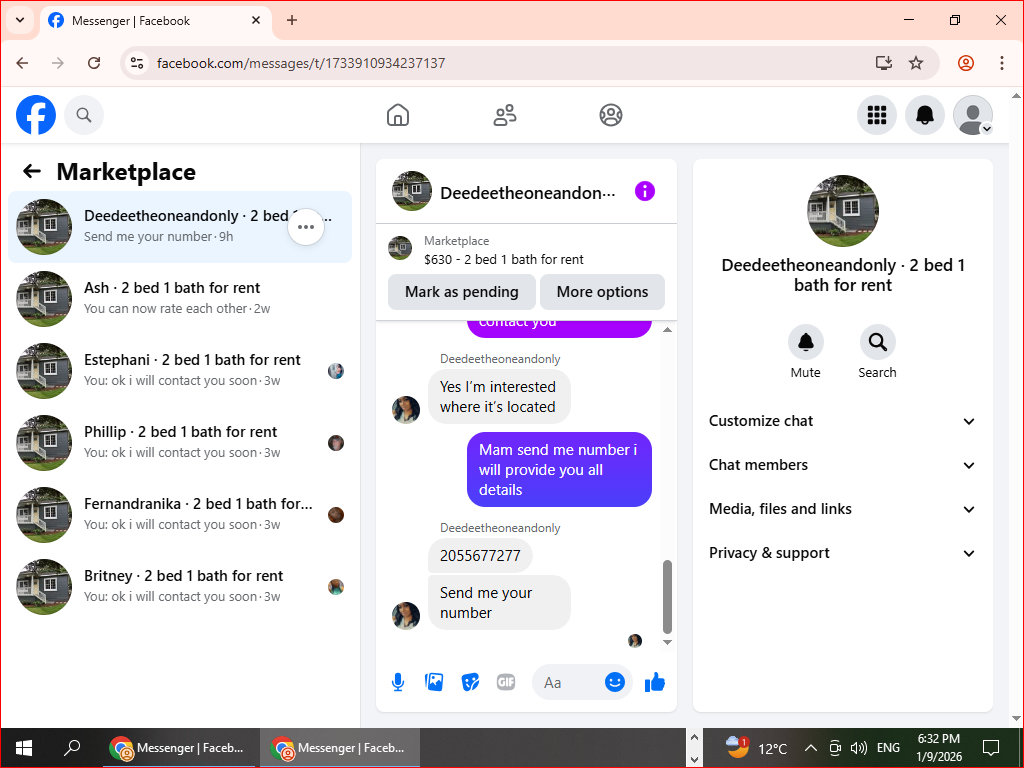
Task: Open the Facebook logo home link
Action: coord(36,115)
